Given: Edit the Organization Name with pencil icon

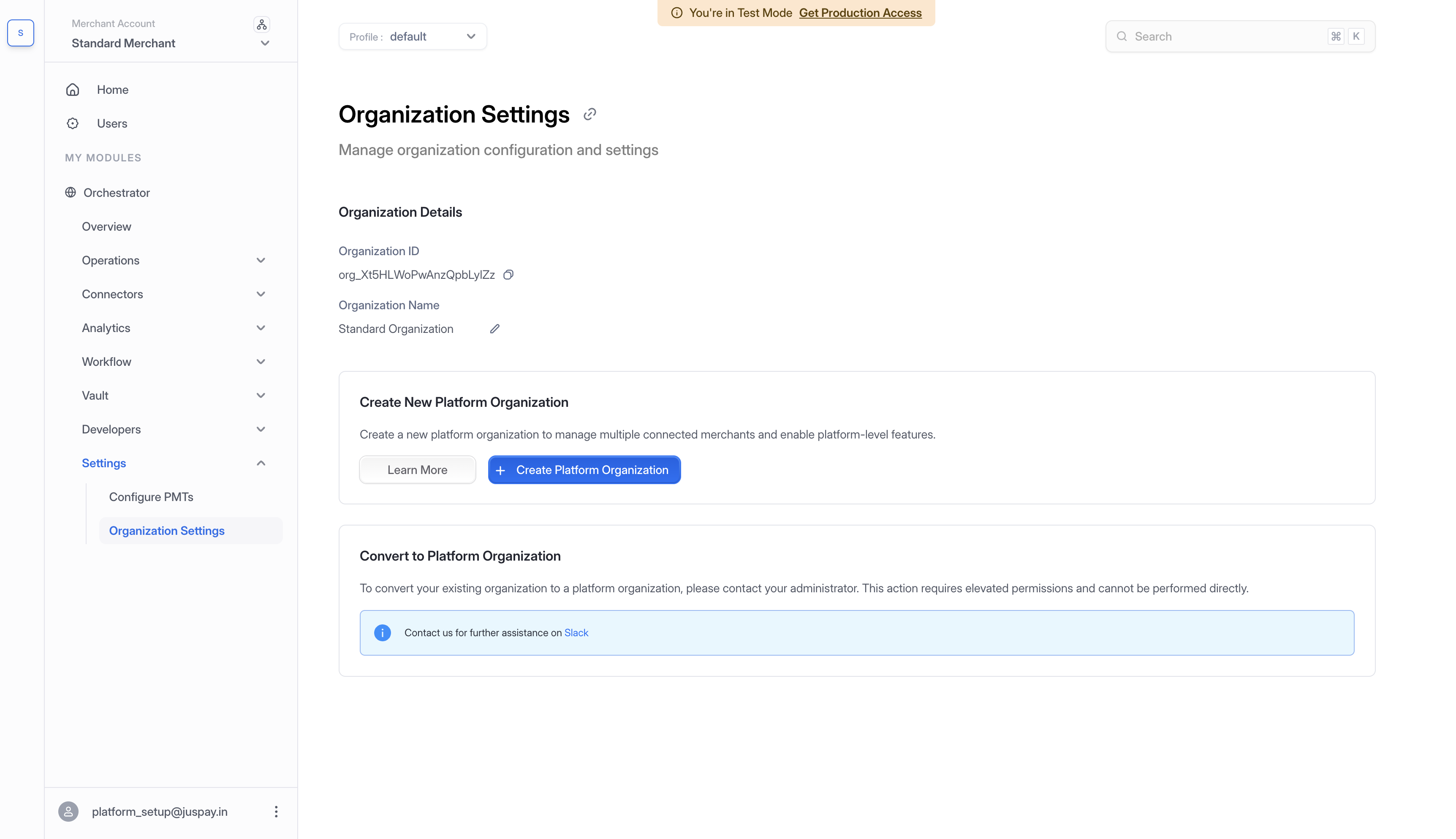Looking at the screenshot, I should pos(495,328).
